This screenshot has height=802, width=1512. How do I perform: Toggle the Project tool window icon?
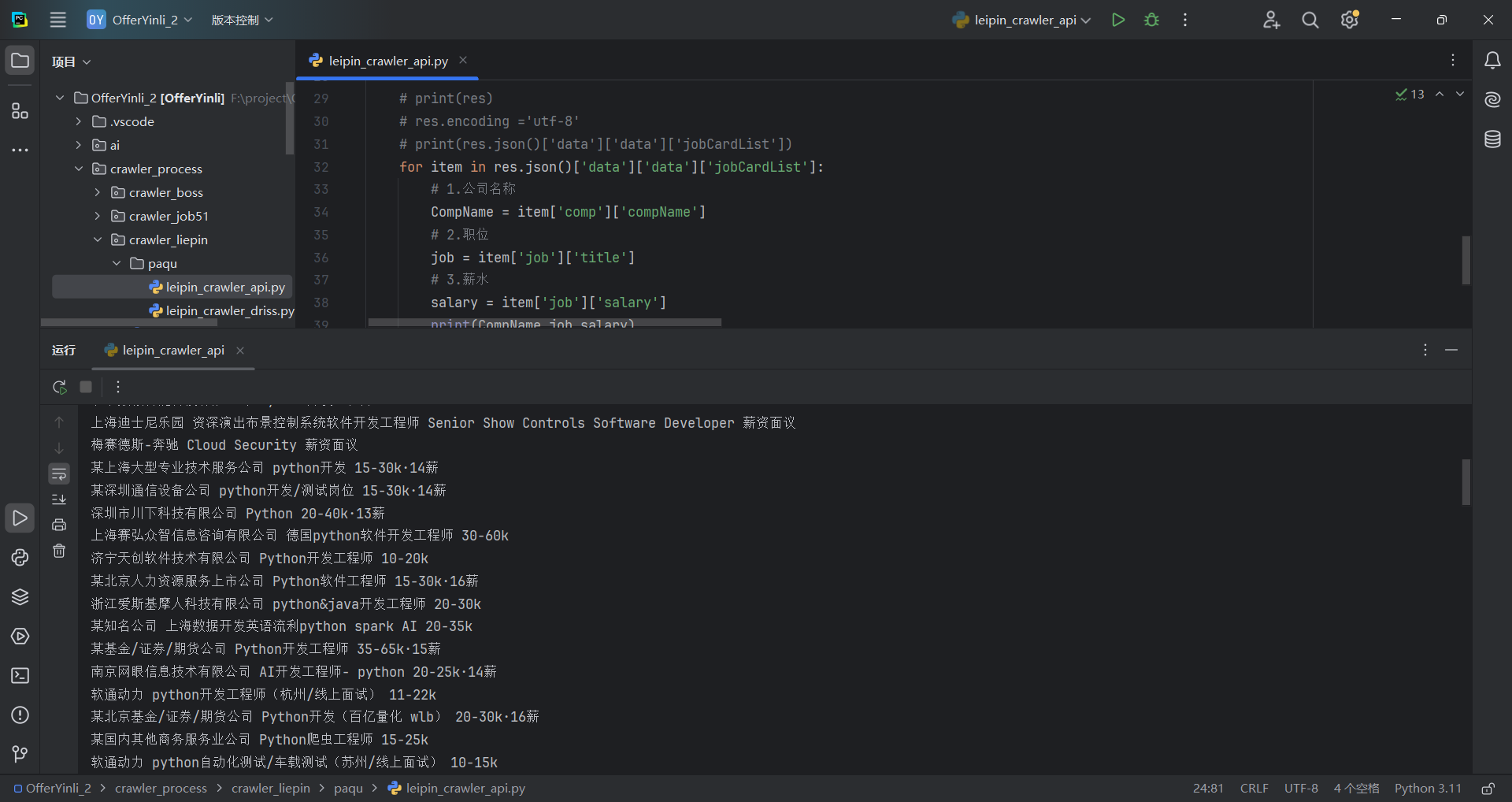click(x=20, y=61)
